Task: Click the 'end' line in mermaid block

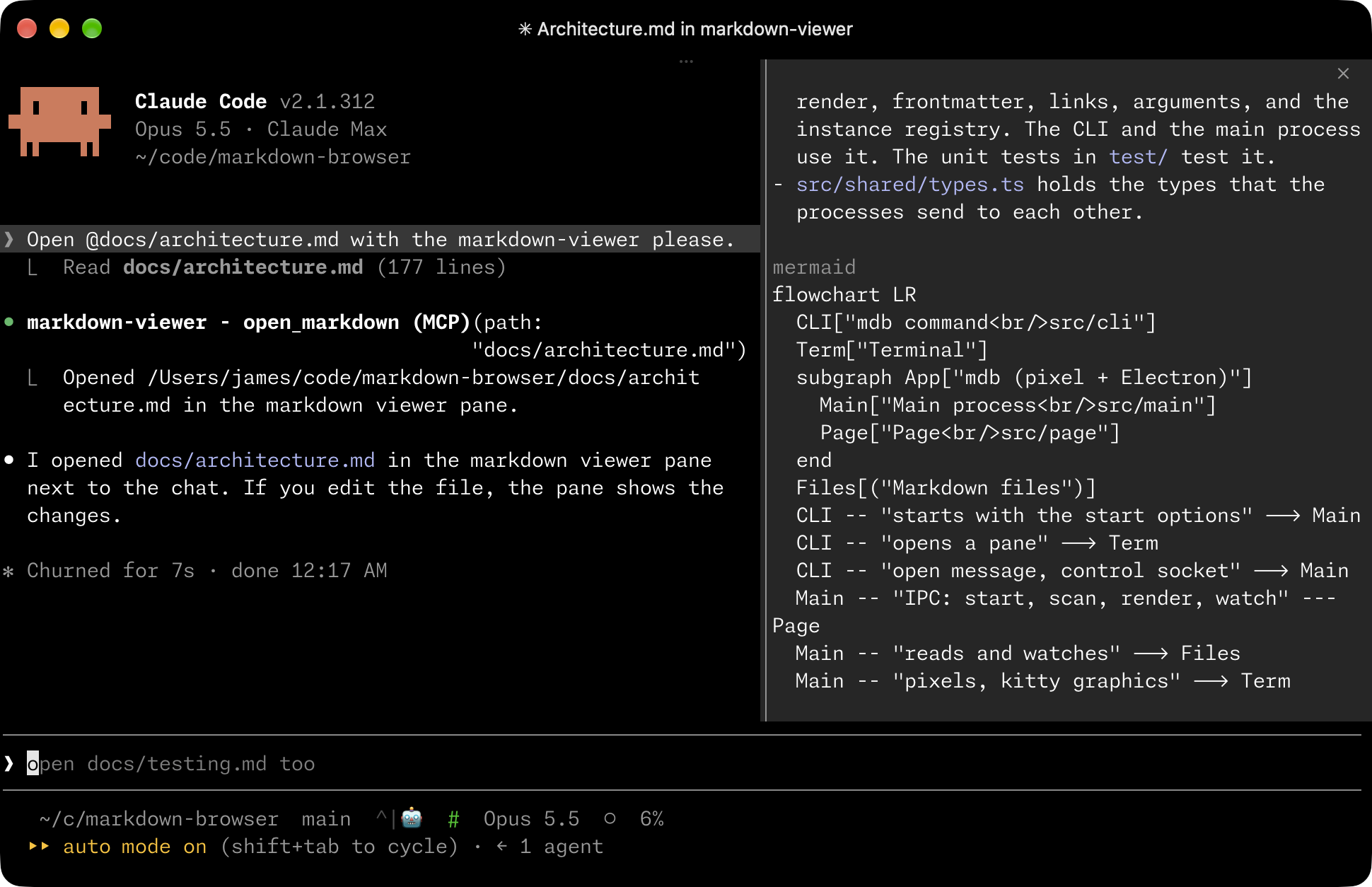Action: (x=814, y=460)
